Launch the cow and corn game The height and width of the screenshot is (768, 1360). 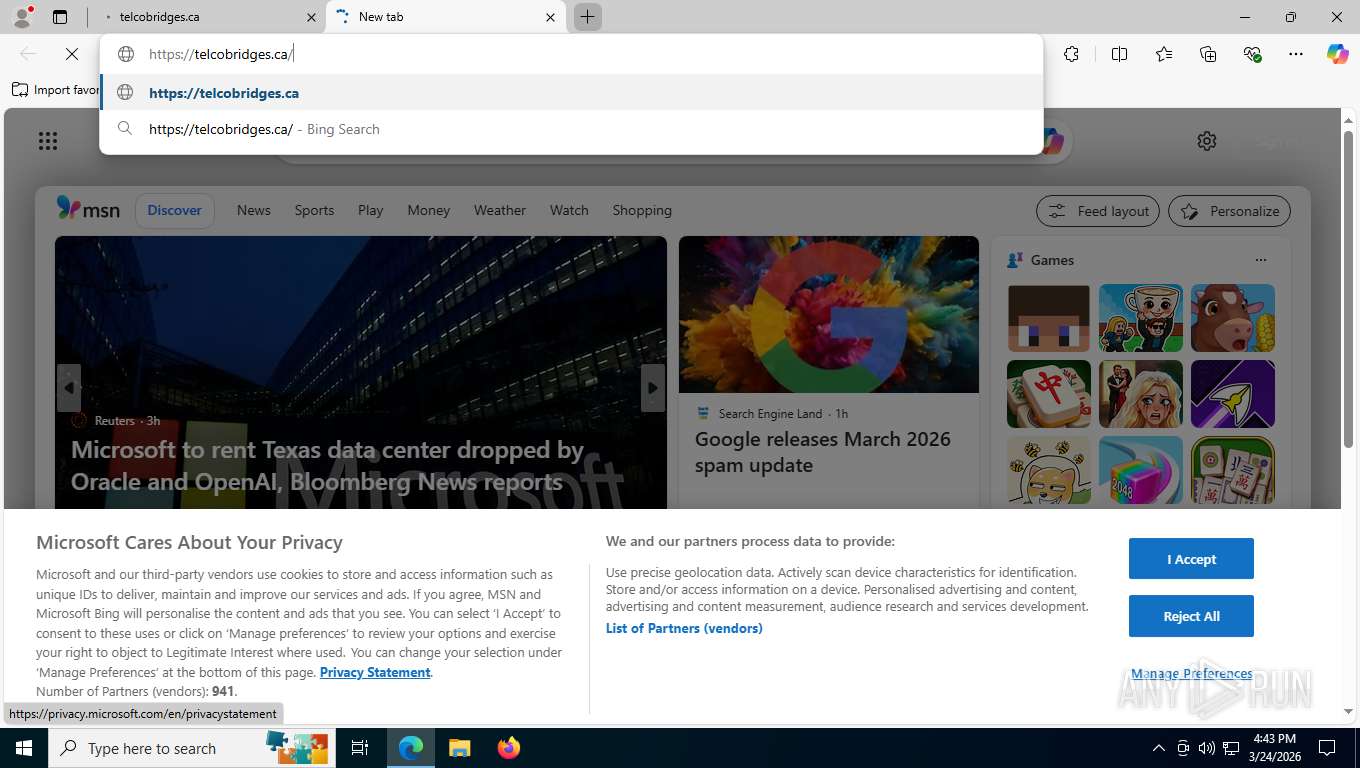(1233, 318)
